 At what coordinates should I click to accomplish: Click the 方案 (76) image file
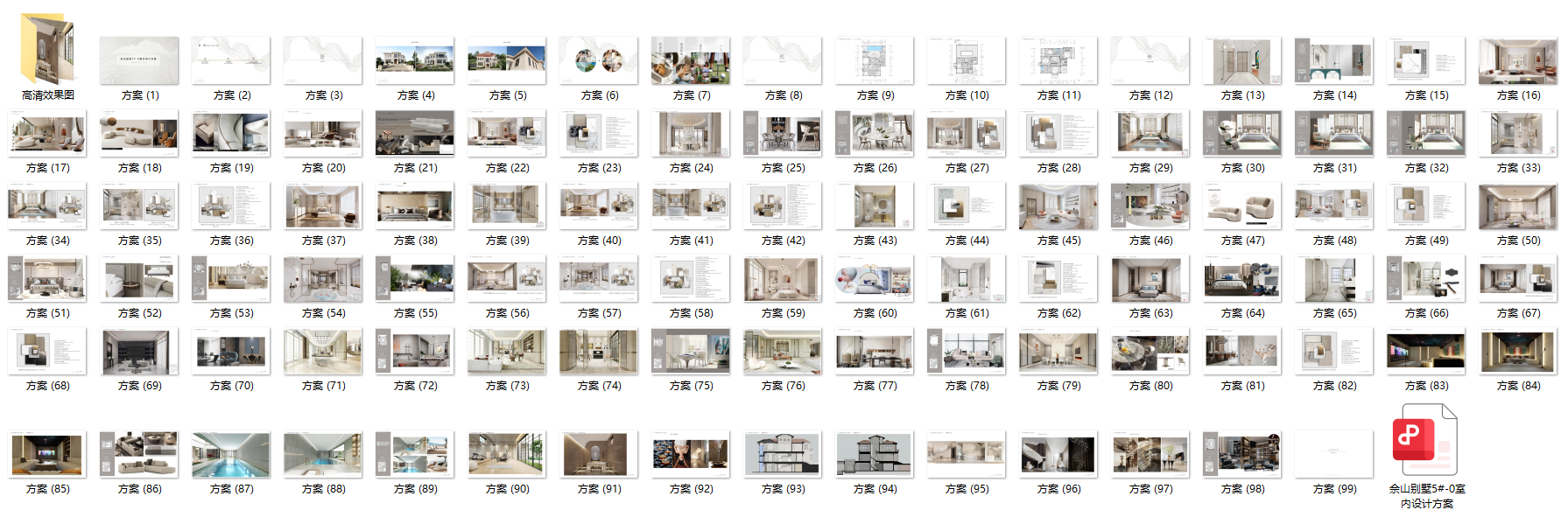click(783, 351)
